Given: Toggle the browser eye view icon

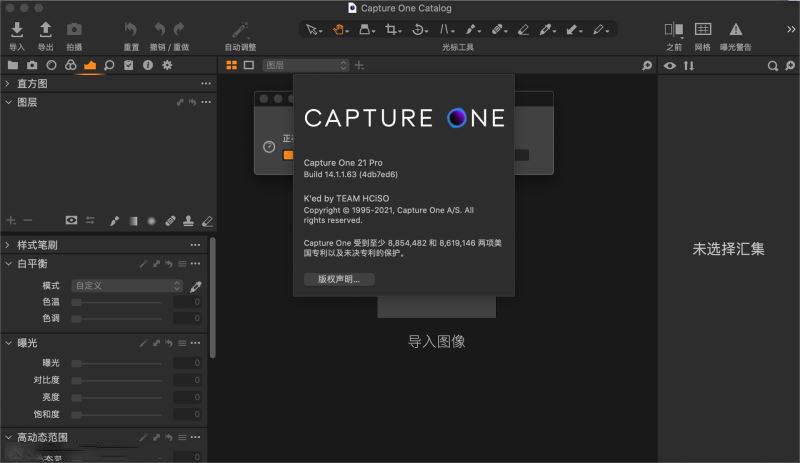Looking at the screenshot, I should (x=670, y=66).
